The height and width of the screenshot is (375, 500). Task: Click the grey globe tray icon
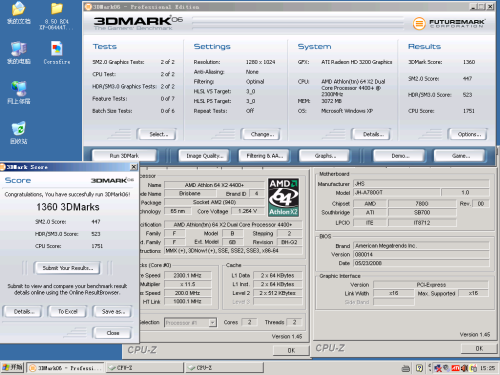[447, 368]
